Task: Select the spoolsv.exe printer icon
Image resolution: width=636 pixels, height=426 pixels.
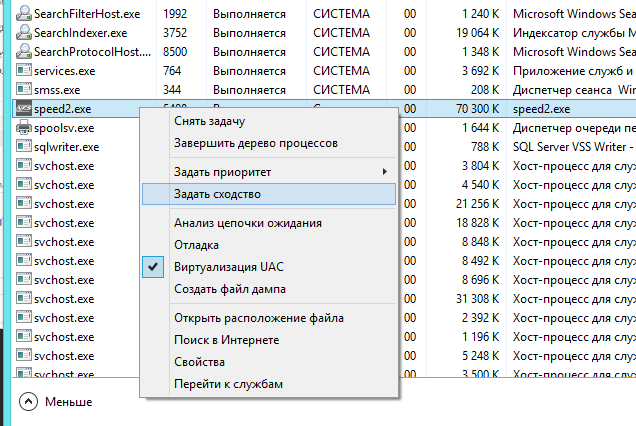Action: 24,127
